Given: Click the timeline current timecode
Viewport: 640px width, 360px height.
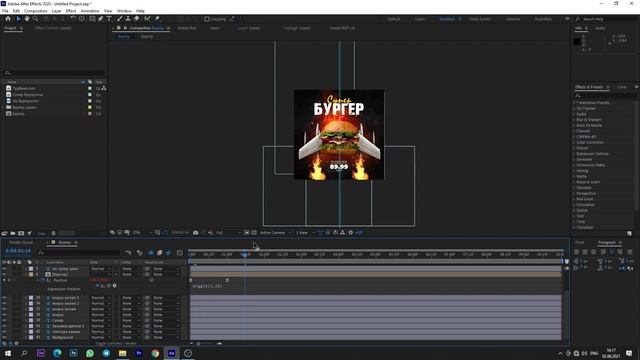Looking at the screenshot, I should 18,251.
